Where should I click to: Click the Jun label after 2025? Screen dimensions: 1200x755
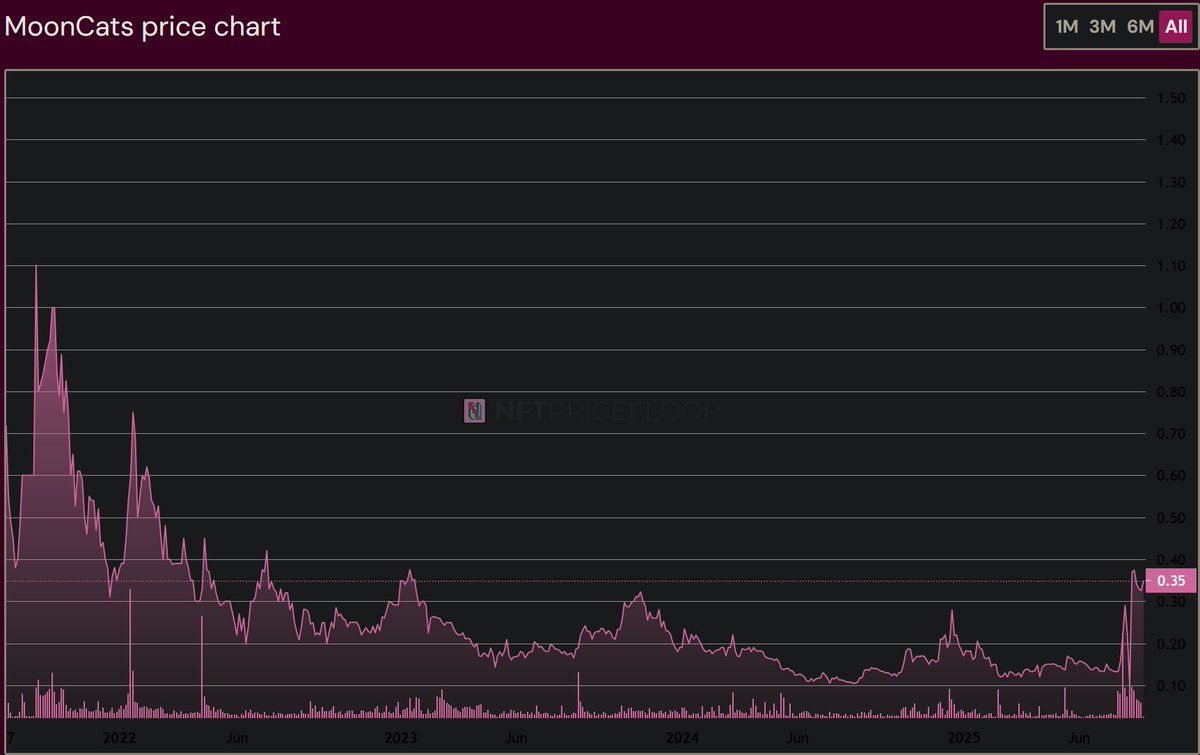click(1079, 737)
